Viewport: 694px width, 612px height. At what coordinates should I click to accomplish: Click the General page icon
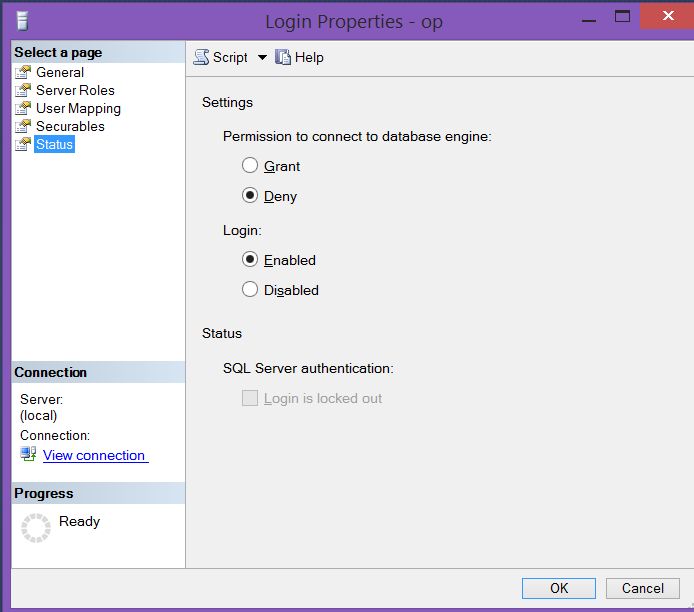click(x=23, y=72)
